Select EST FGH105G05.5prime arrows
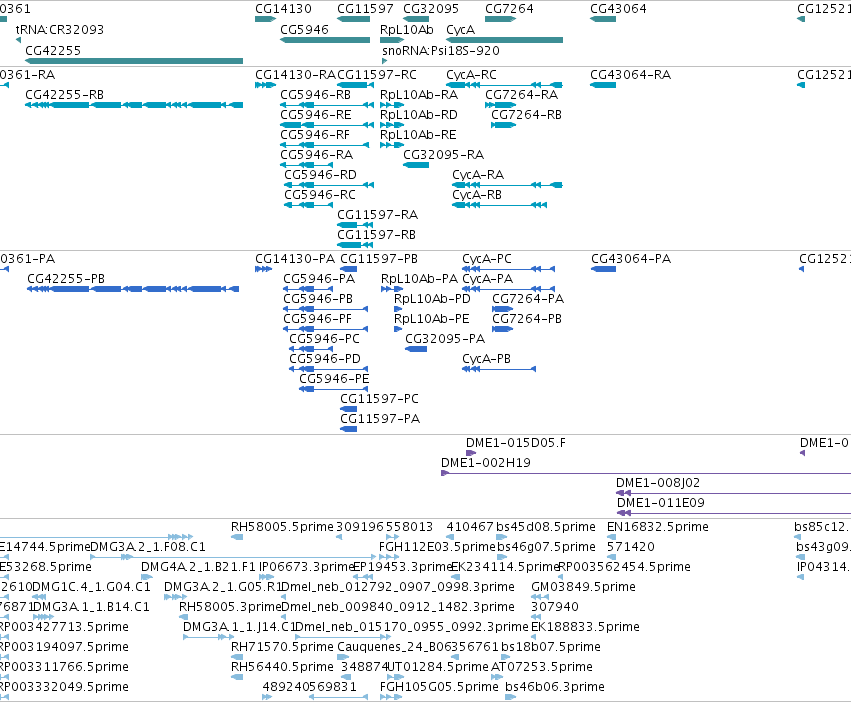This screenshot has width=851, height=702. [x=391, y=697]
